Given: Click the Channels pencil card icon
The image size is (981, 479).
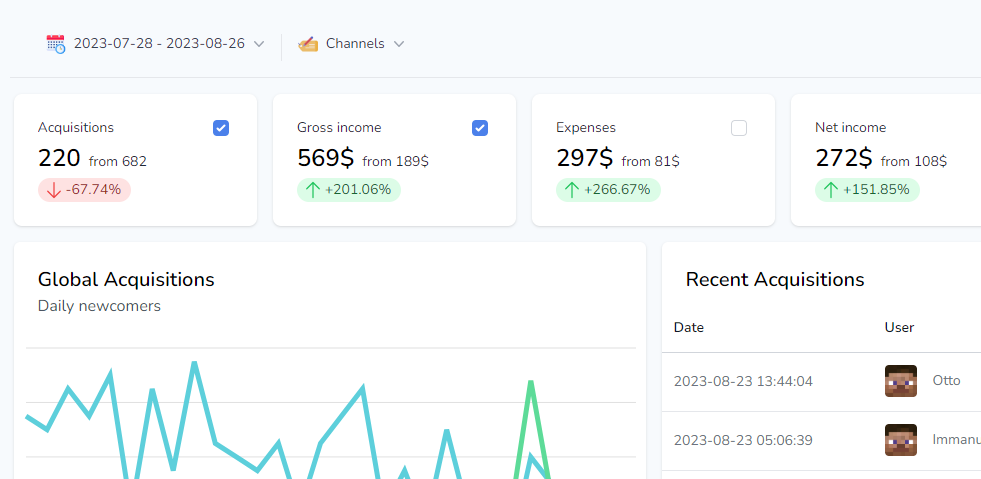Looking at the screenshot, I should (308, 44).
